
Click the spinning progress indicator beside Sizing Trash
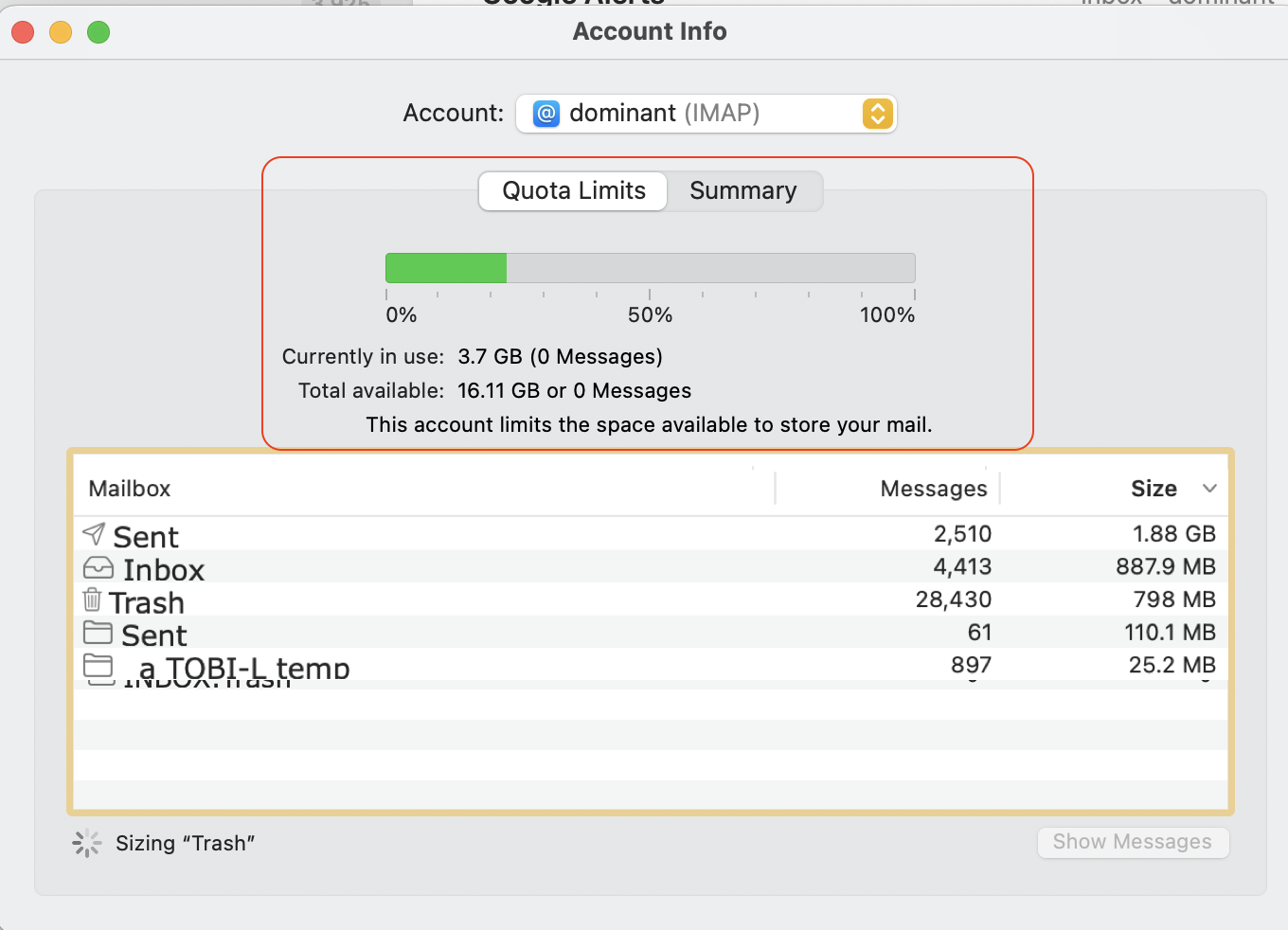coord(87,843)
